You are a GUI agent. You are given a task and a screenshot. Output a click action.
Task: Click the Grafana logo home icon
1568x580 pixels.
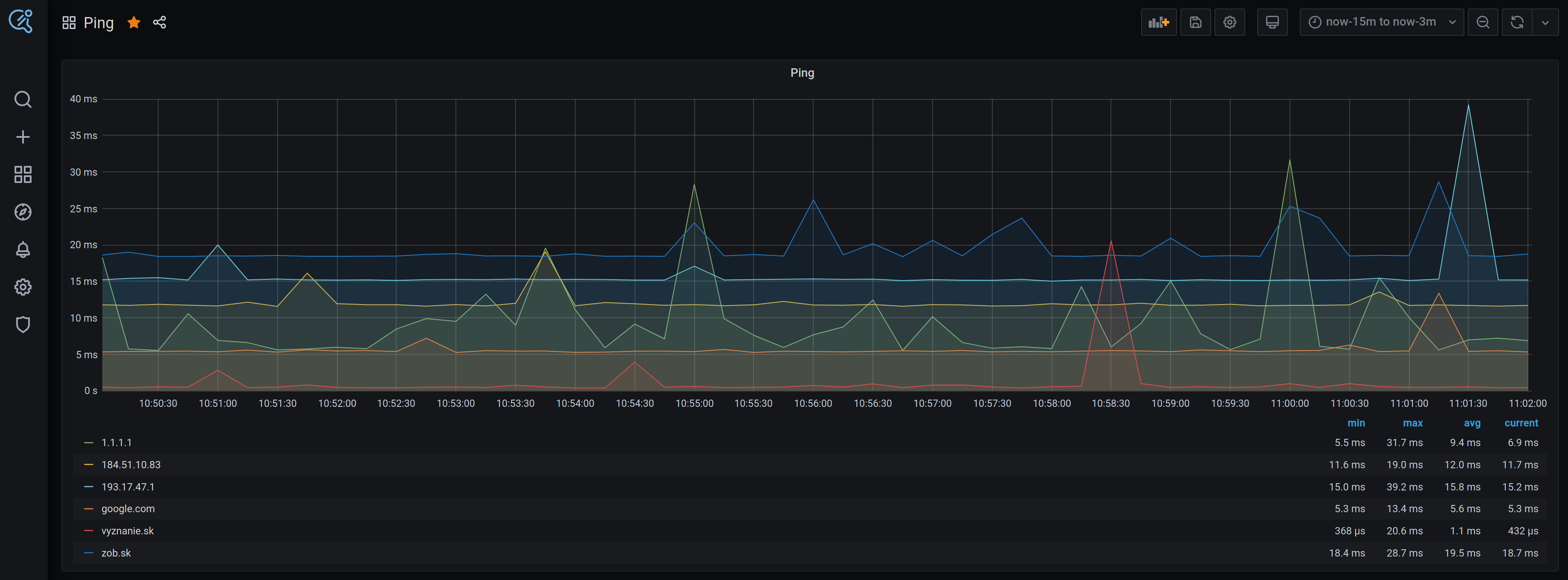[21, 21]
